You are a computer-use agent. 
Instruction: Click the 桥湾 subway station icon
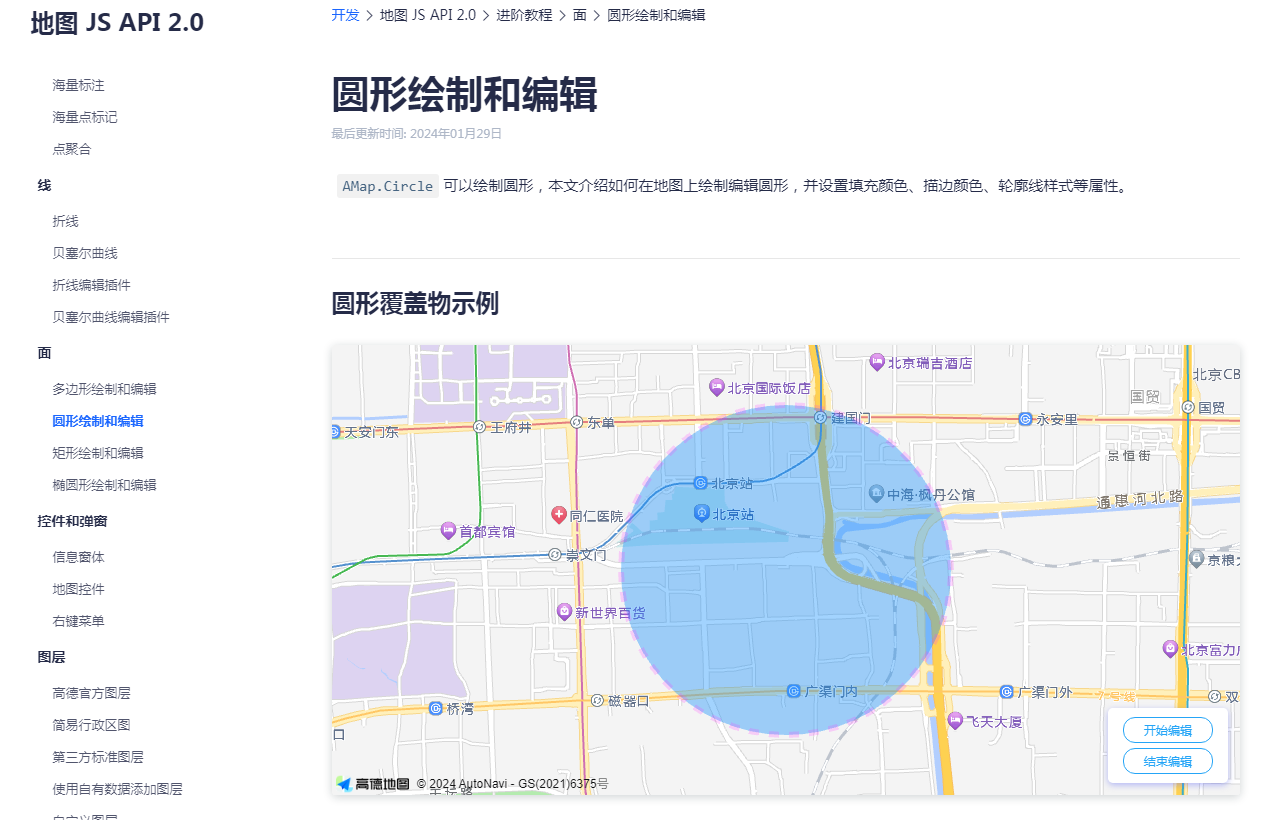[435, 708]
